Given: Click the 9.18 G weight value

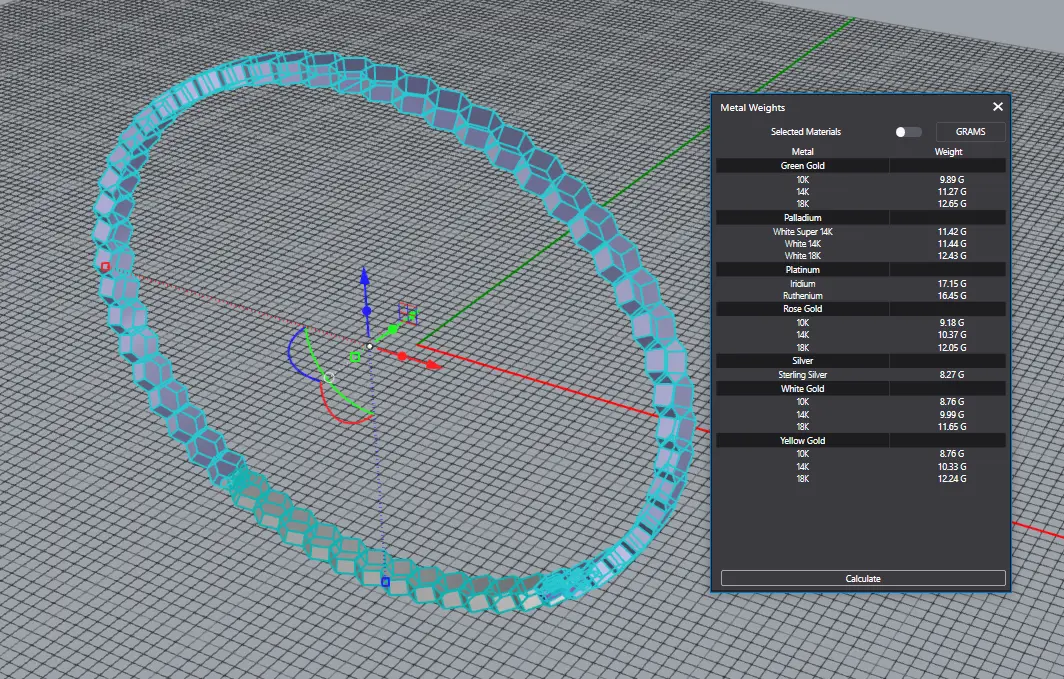Looking at the screenshot, I should tap(951, 323).
